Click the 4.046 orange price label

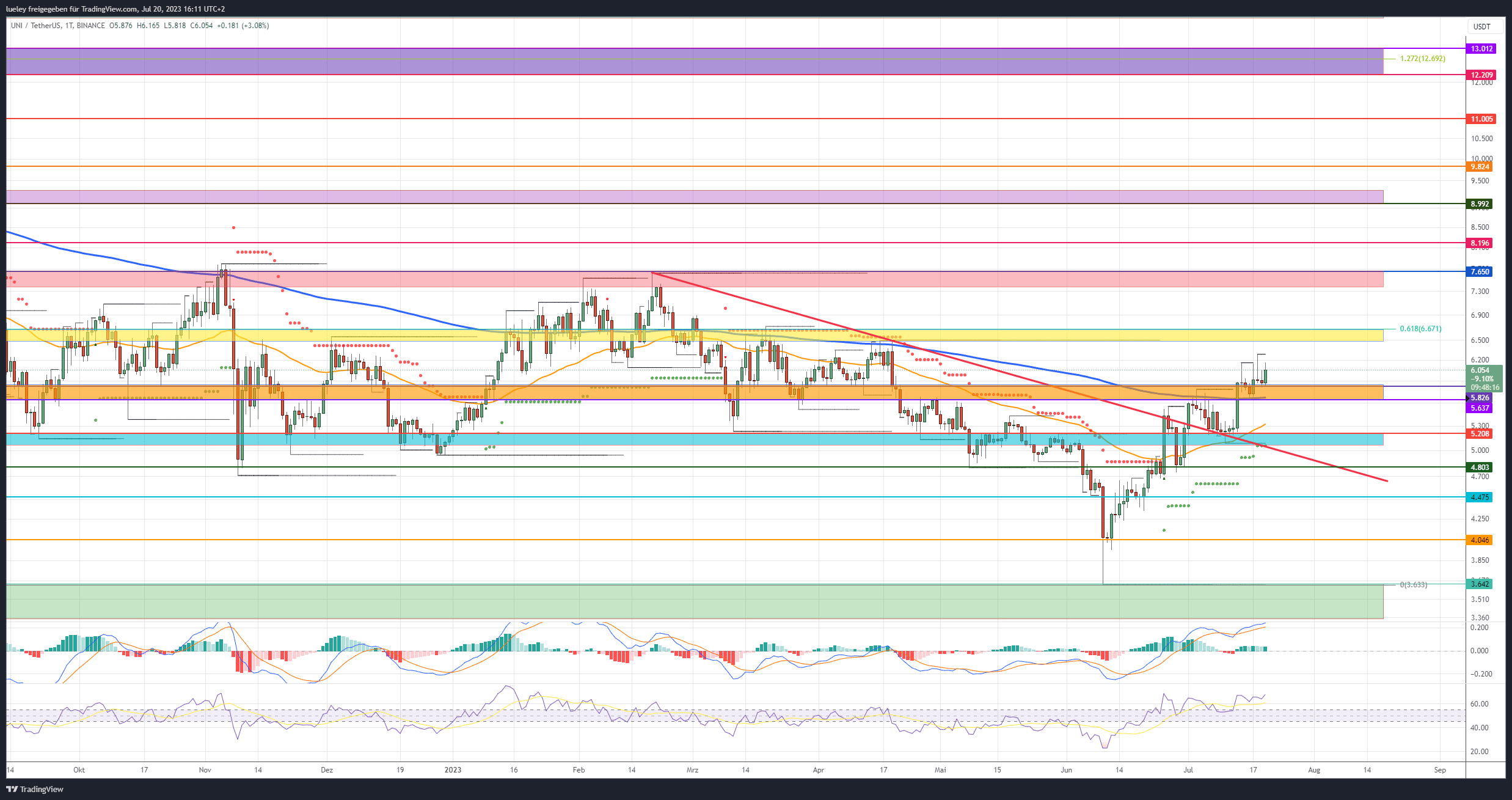(x=1479, y=540)
